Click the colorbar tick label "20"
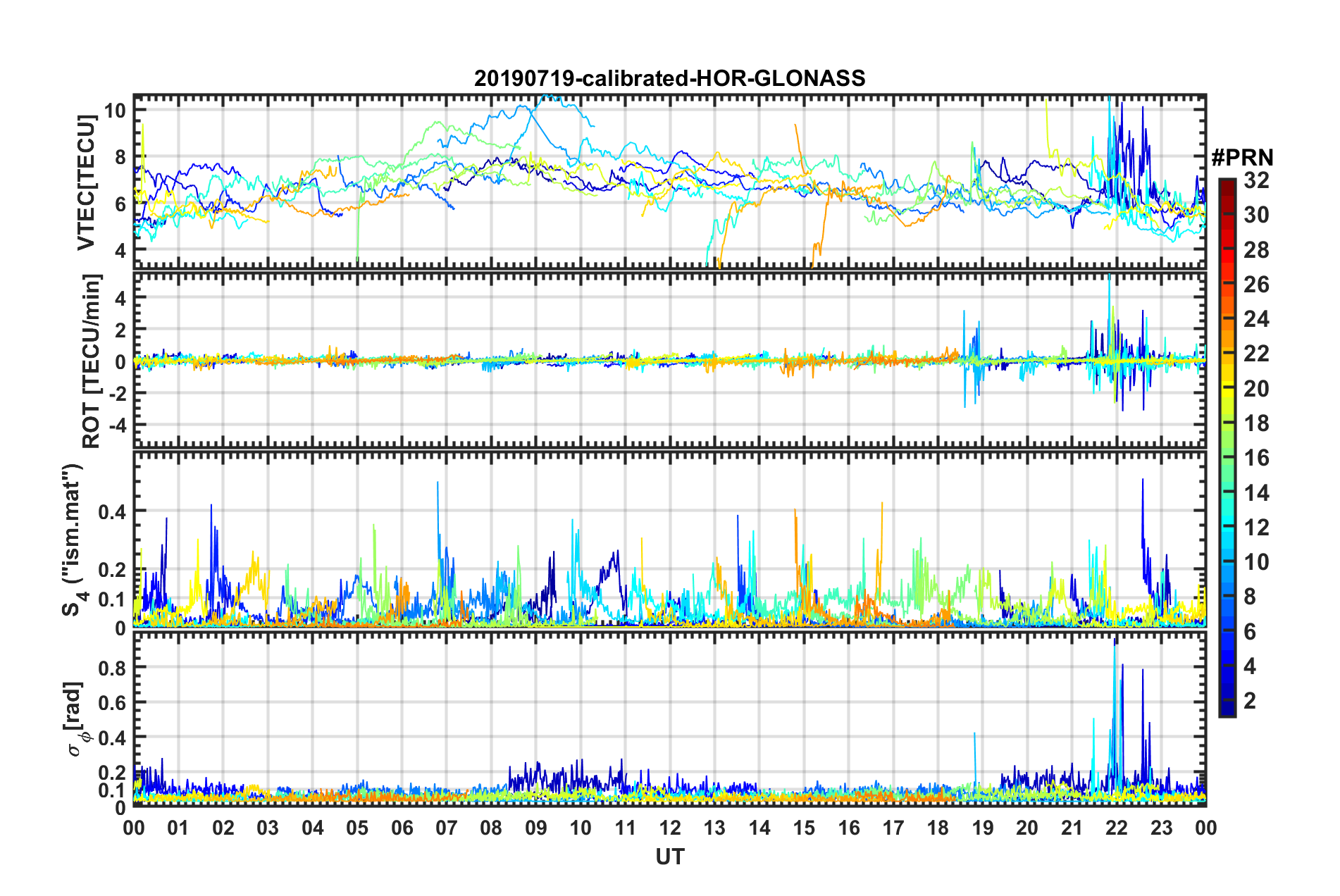Screen dimensions: 1340x896 click(x=1256, y=389)
